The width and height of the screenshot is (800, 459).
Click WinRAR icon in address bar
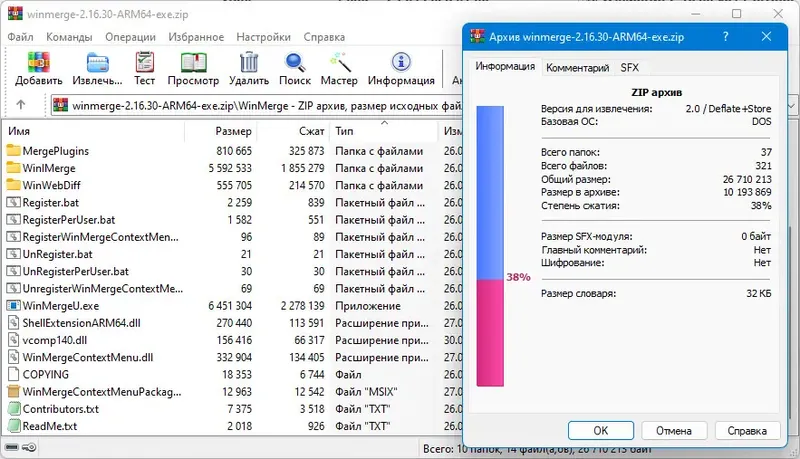pos(61,106)
